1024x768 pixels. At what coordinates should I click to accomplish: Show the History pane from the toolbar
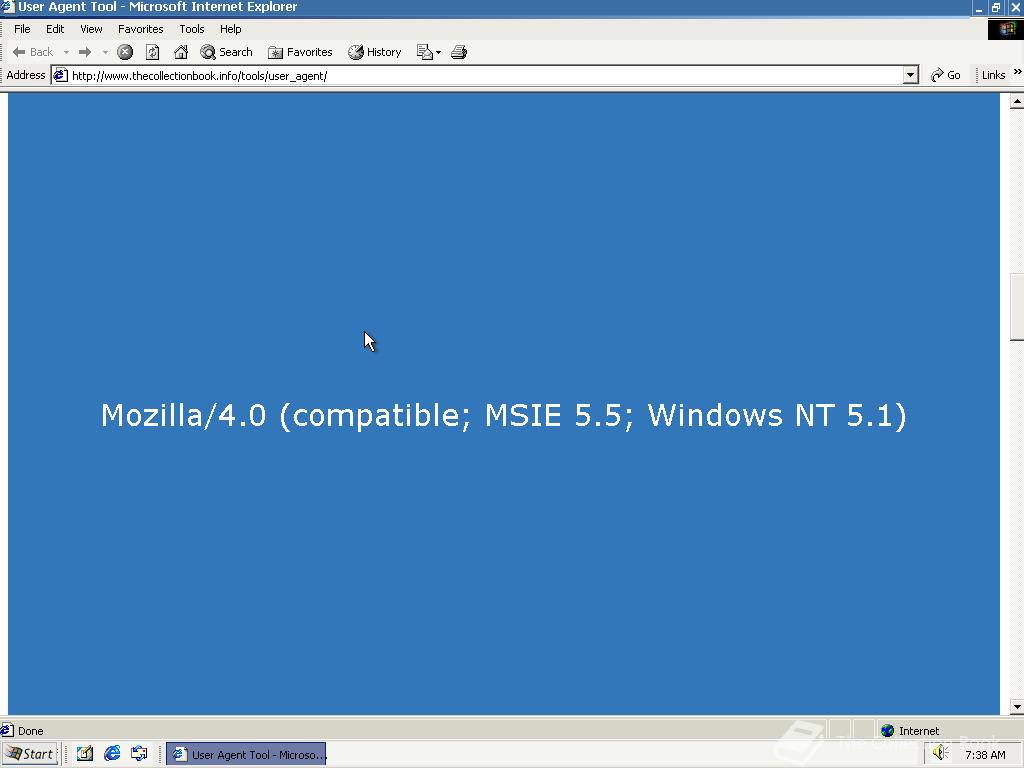pos(375,52)
